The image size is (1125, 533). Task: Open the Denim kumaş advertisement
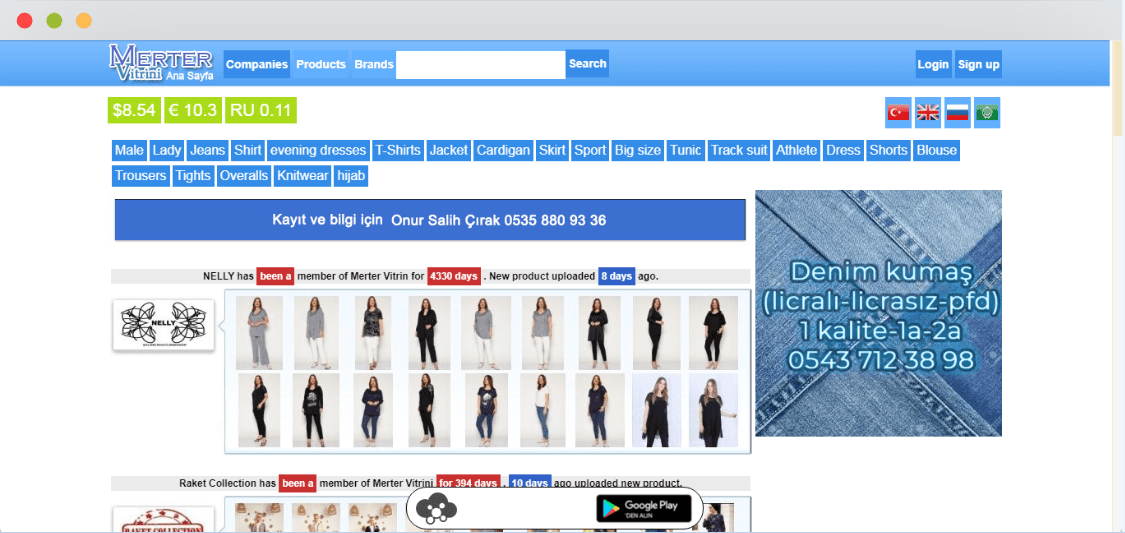point(878,313)
